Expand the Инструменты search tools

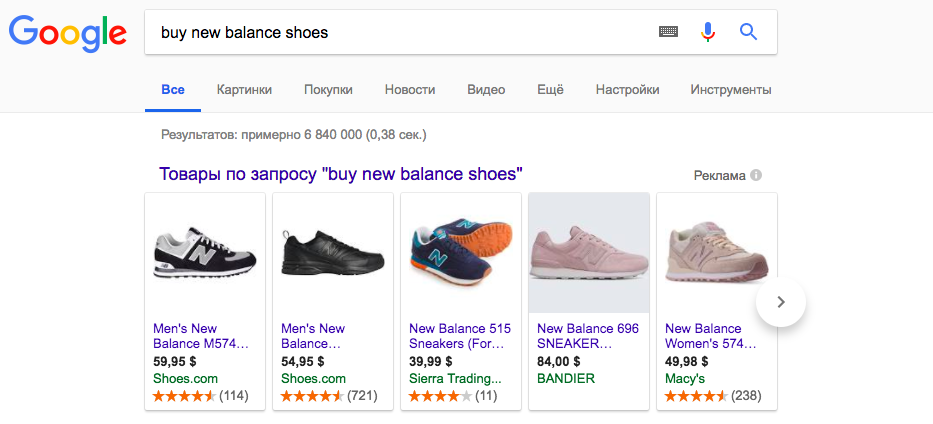pos(730,90)
